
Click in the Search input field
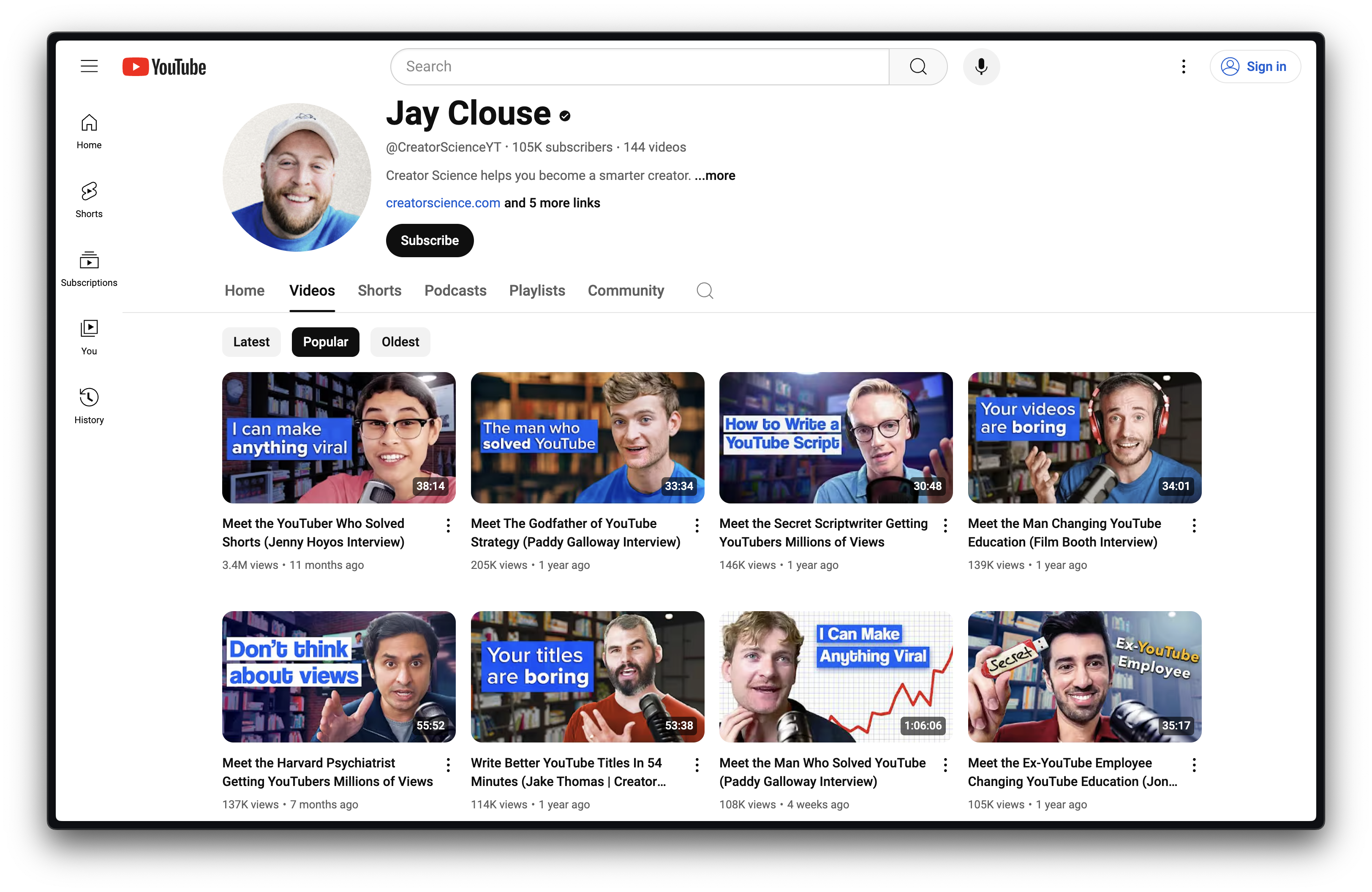(x=640, y=67)
